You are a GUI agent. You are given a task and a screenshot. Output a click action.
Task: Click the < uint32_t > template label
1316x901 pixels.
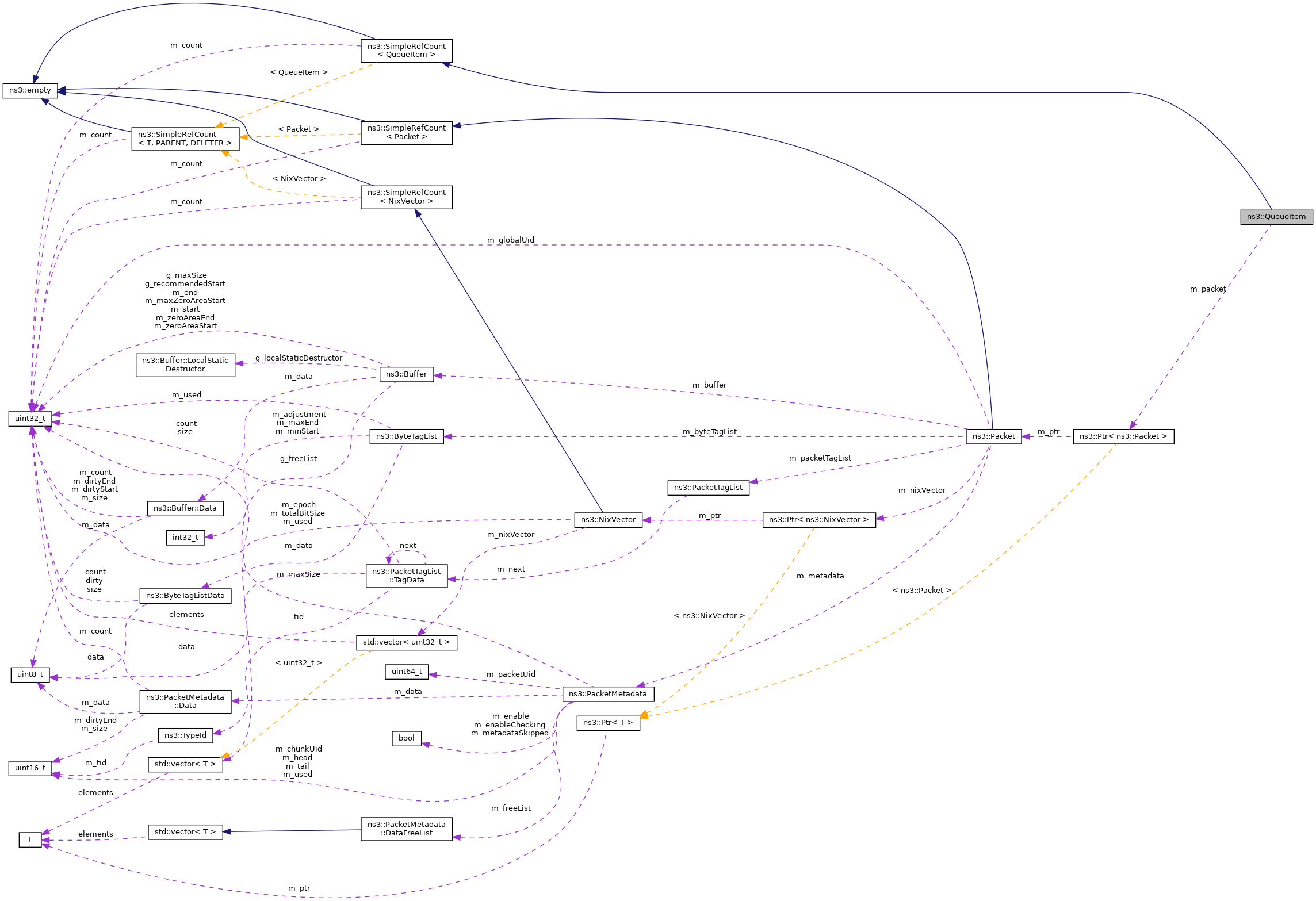click(x=299, y=663)
